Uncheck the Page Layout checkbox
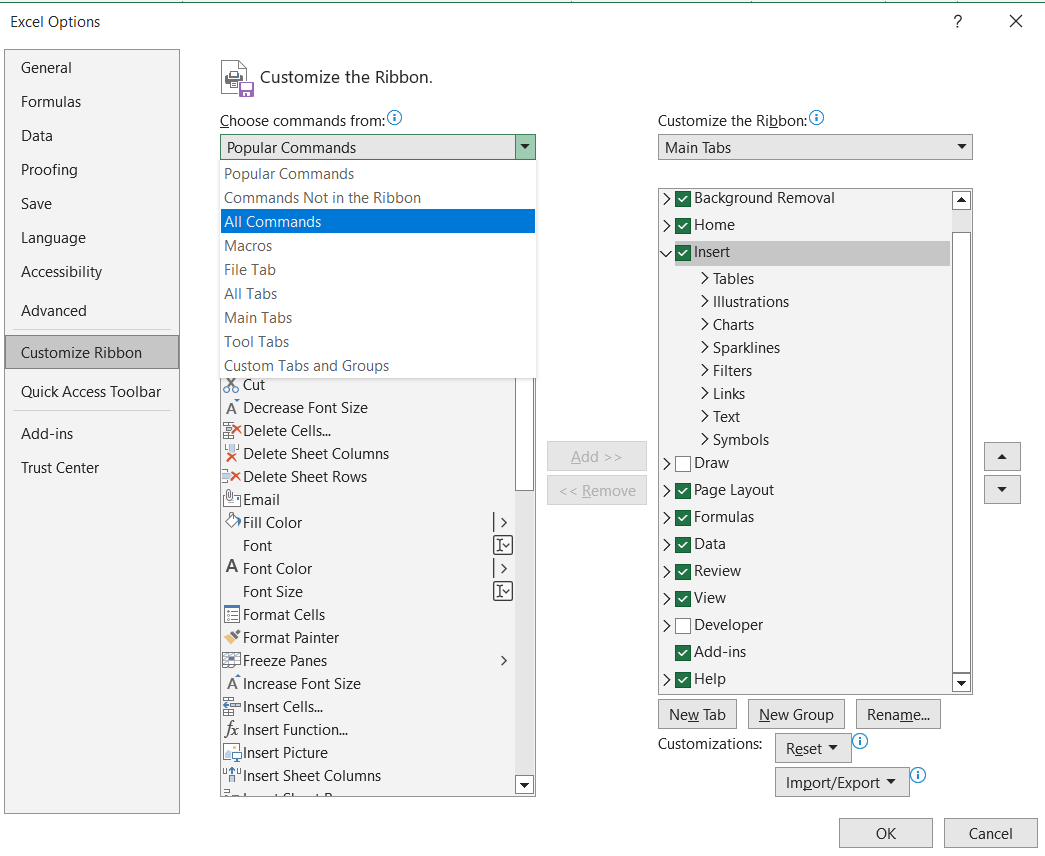The height and width of the screenshot is (856, 1045). [x=682, y=491]
